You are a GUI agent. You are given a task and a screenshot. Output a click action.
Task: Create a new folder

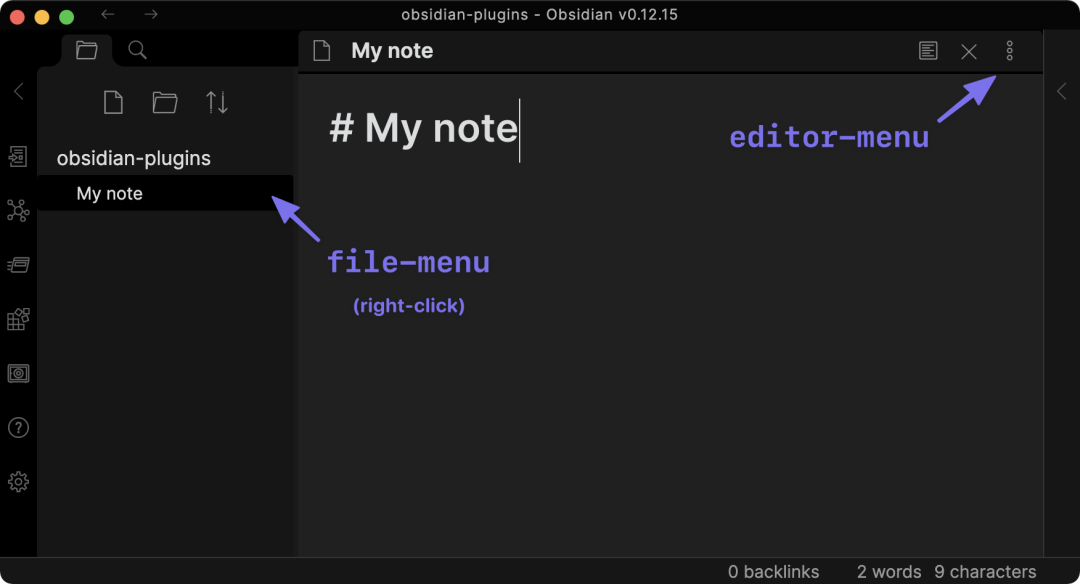click(x=165, y=103)
